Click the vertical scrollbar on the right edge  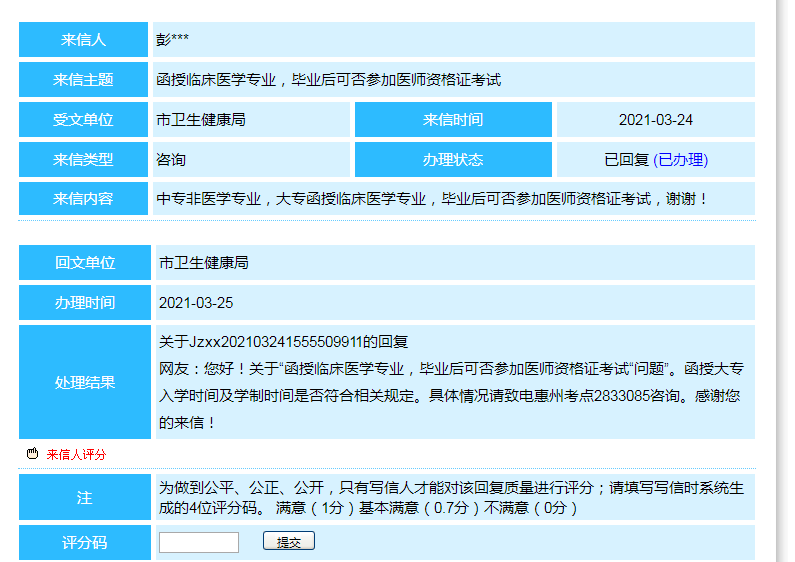(x=785, y=280)
